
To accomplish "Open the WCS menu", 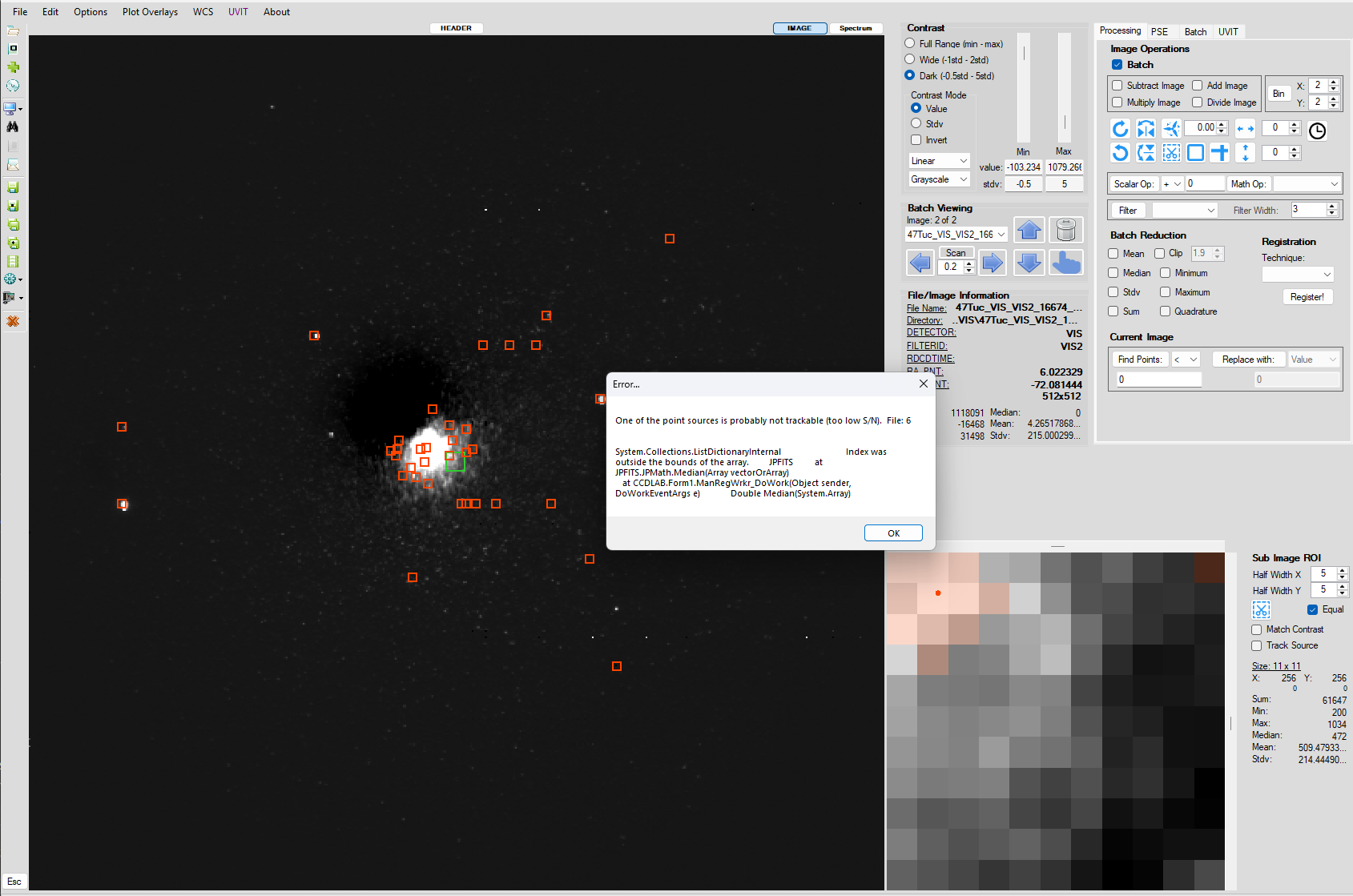I will (203, 12).
